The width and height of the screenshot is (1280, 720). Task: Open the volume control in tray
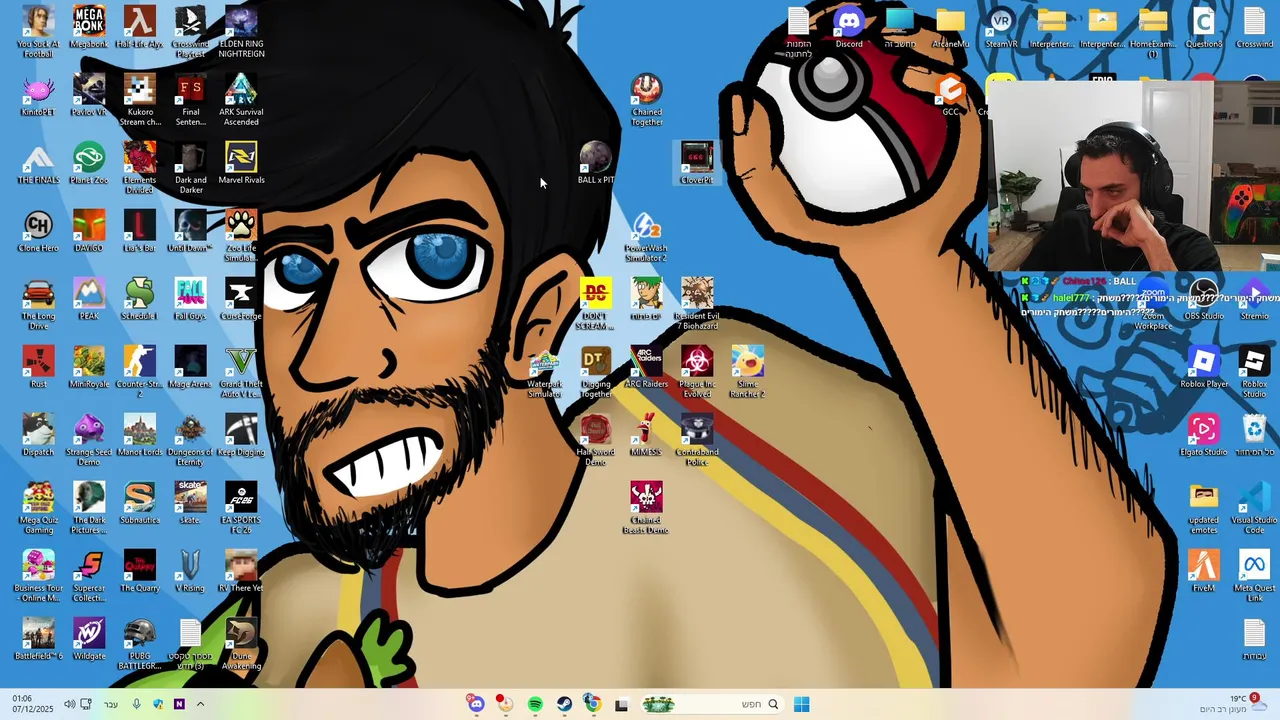[69, 704]
